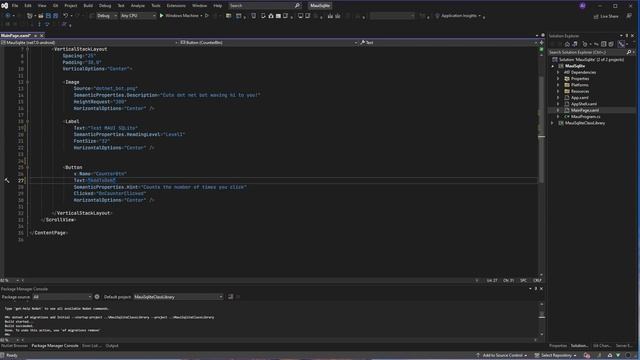640x360 pixels.
Task: Click the CRLF line ending indicator
Action: (537, 280)
